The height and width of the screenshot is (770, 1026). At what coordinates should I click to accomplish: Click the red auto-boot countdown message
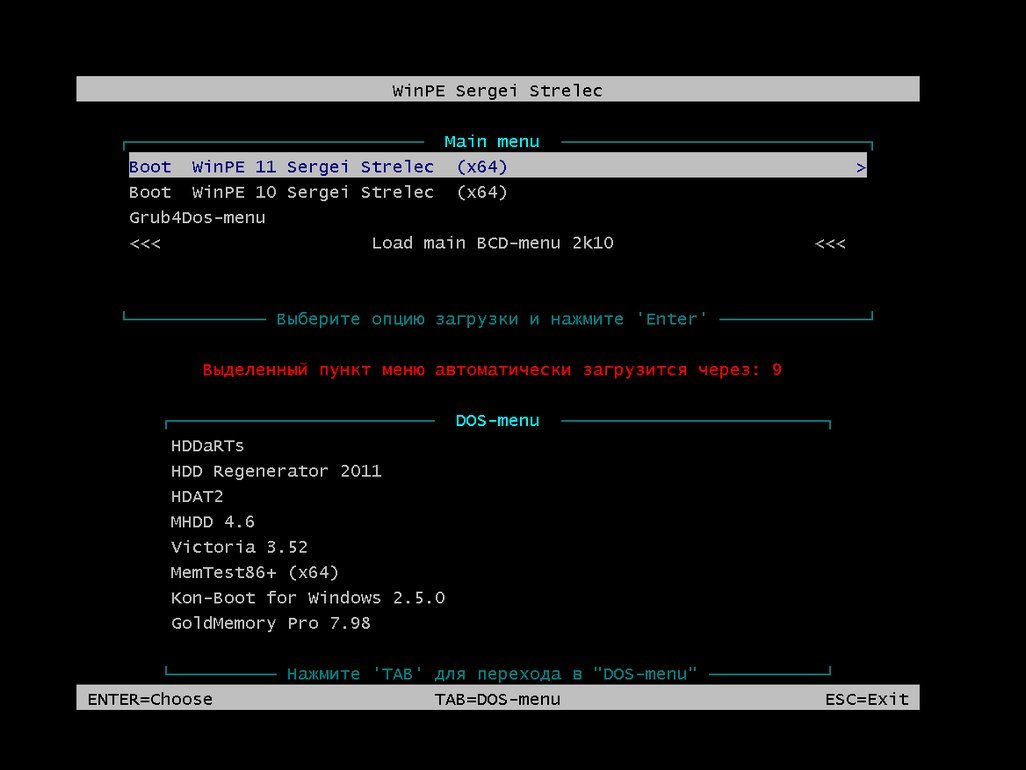click(x=492, y=370)
